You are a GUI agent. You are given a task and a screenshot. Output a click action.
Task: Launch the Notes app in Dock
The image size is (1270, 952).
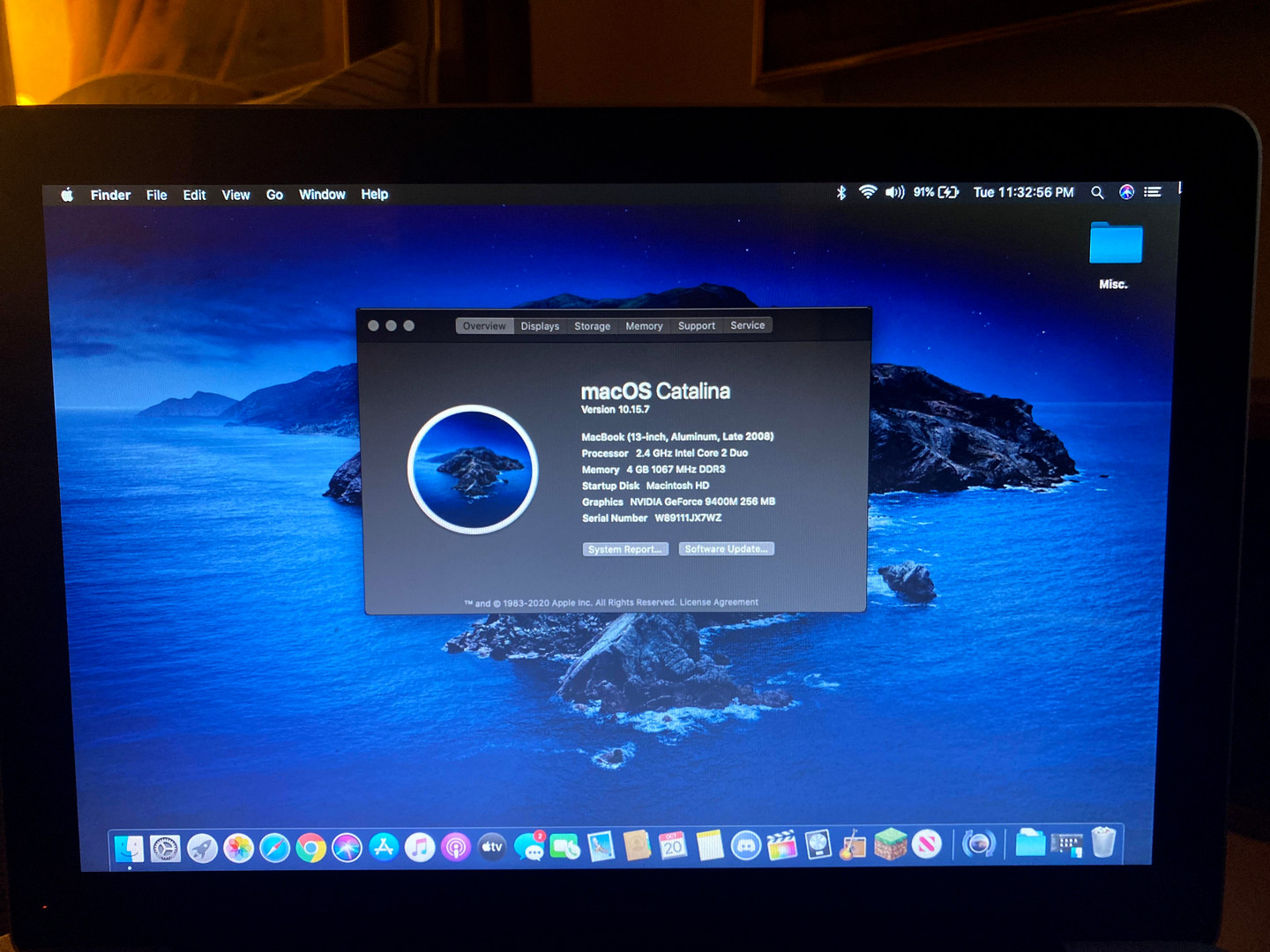click(709, 845)
